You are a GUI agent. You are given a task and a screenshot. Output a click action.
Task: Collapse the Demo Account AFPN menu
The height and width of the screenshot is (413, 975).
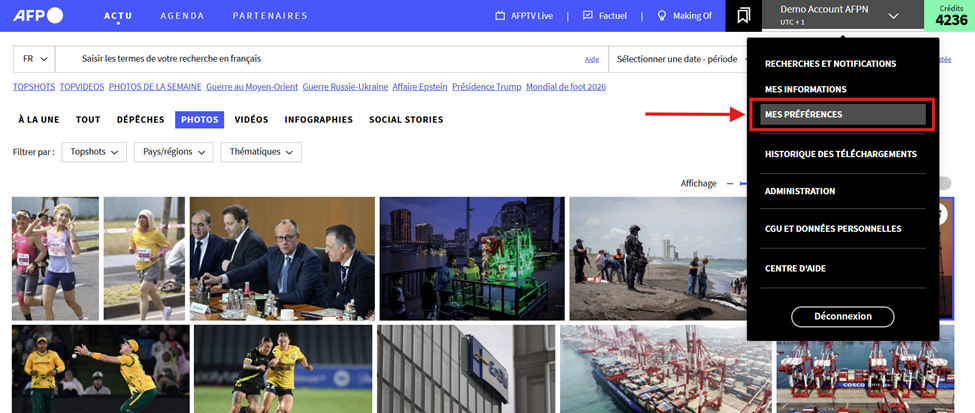pyautogui.click(x=892, y=16)
